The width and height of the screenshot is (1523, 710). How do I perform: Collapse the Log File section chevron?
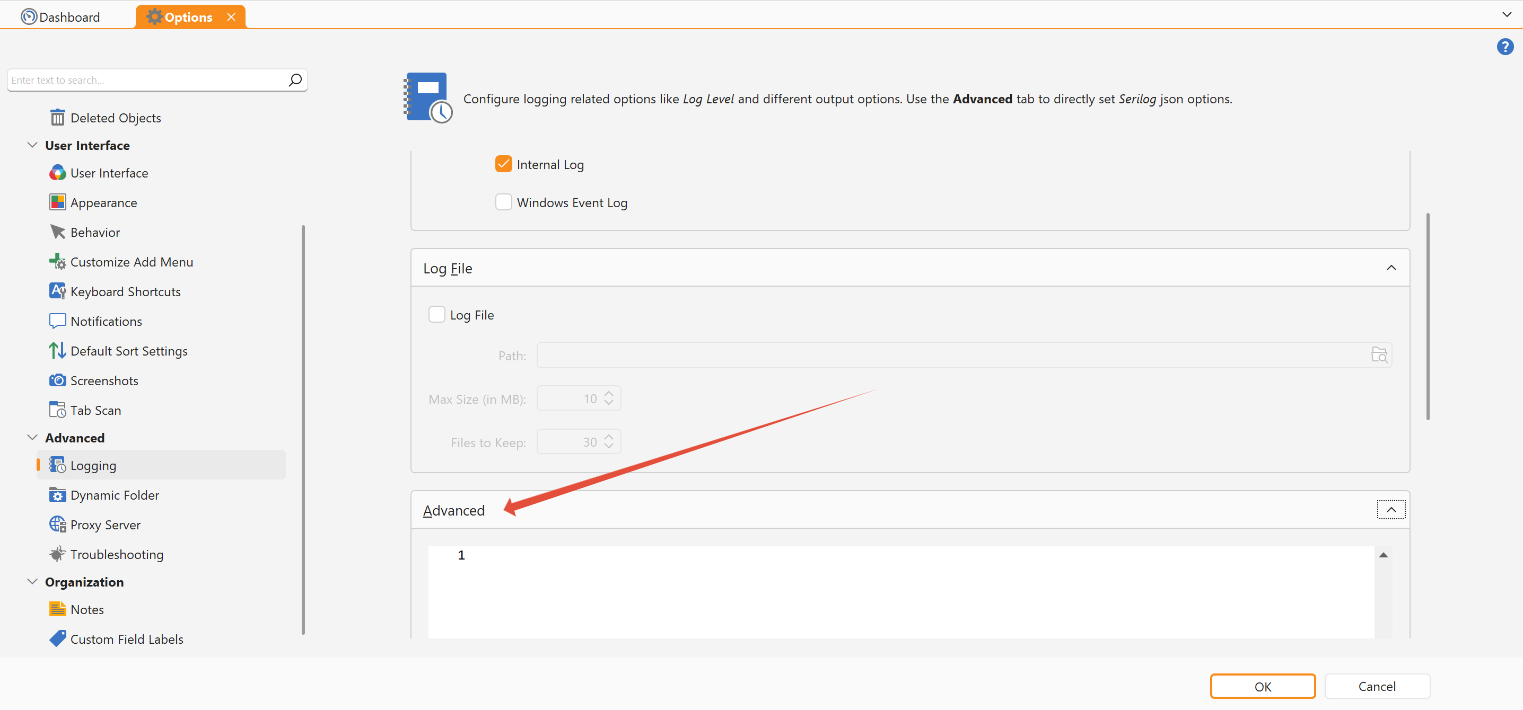coord(1391,268)
